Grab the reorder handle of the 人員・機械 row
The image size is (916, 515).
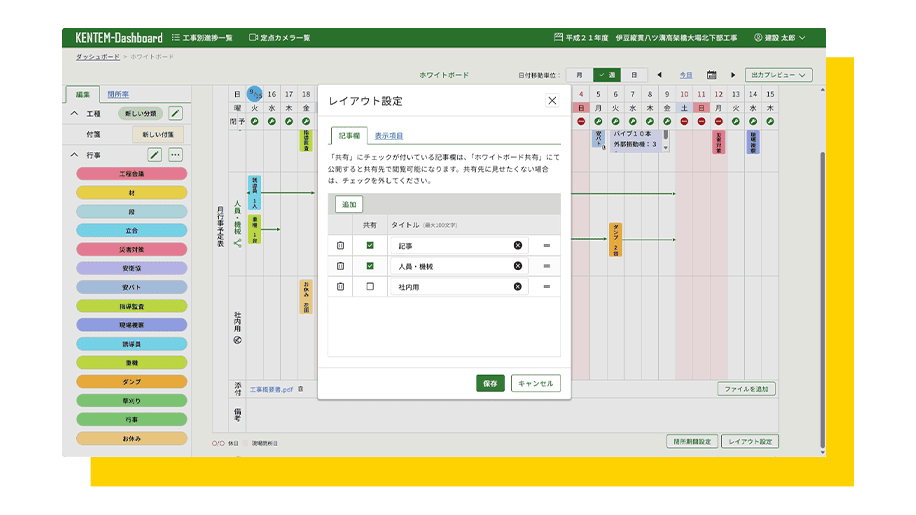547,266
